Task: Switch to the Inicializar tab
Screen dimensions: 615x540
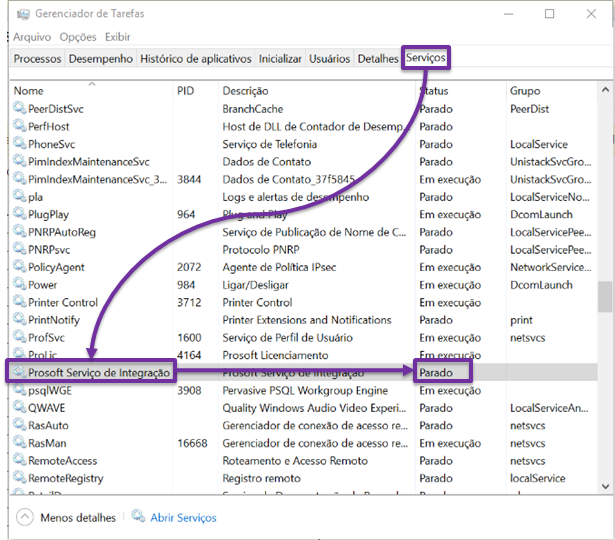Action: [x=280, y=59]
